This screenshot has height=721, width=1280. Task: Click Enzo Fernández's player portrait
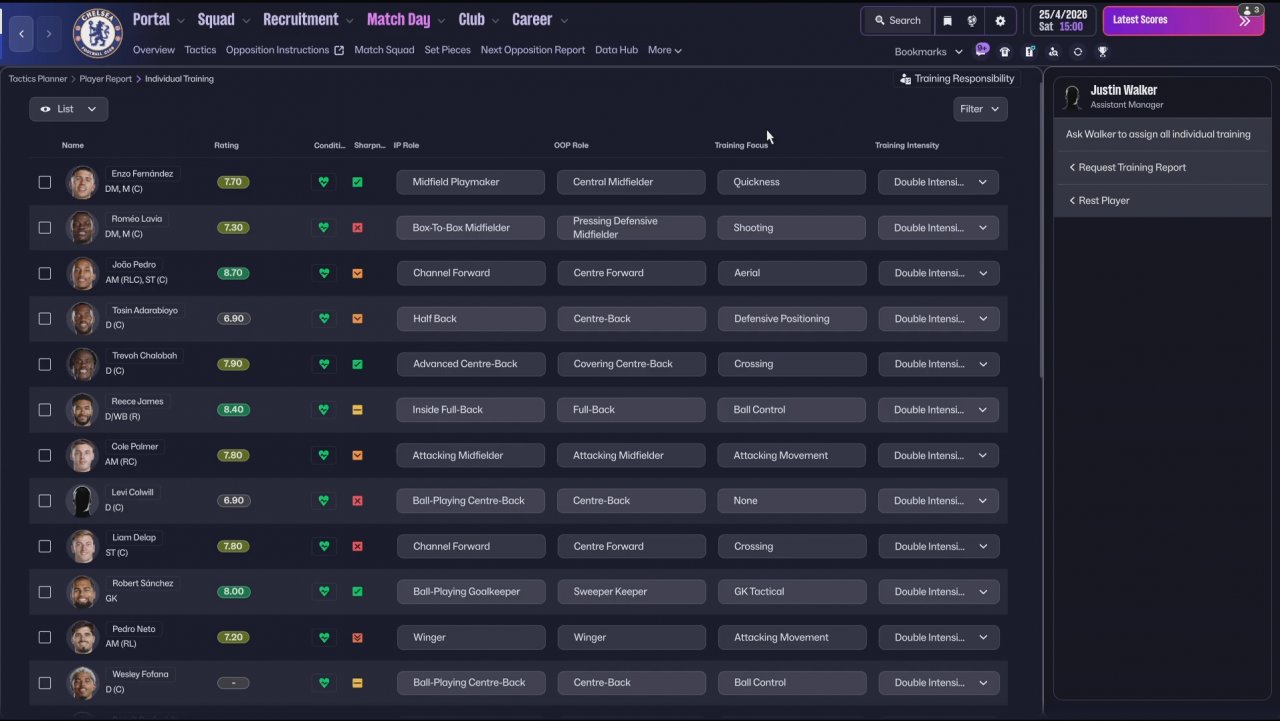click(82, 182)
